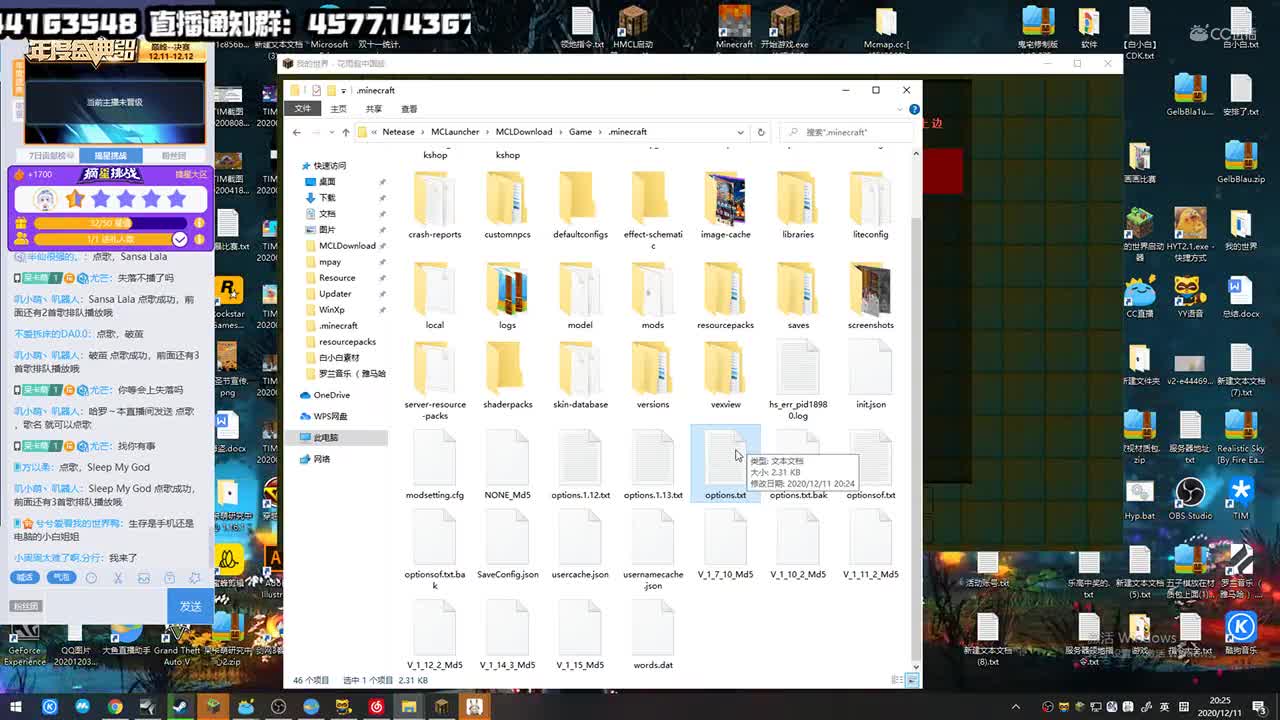Select the image-cache folder
The height and width of the screenshot is (720, 1280).
725,205
